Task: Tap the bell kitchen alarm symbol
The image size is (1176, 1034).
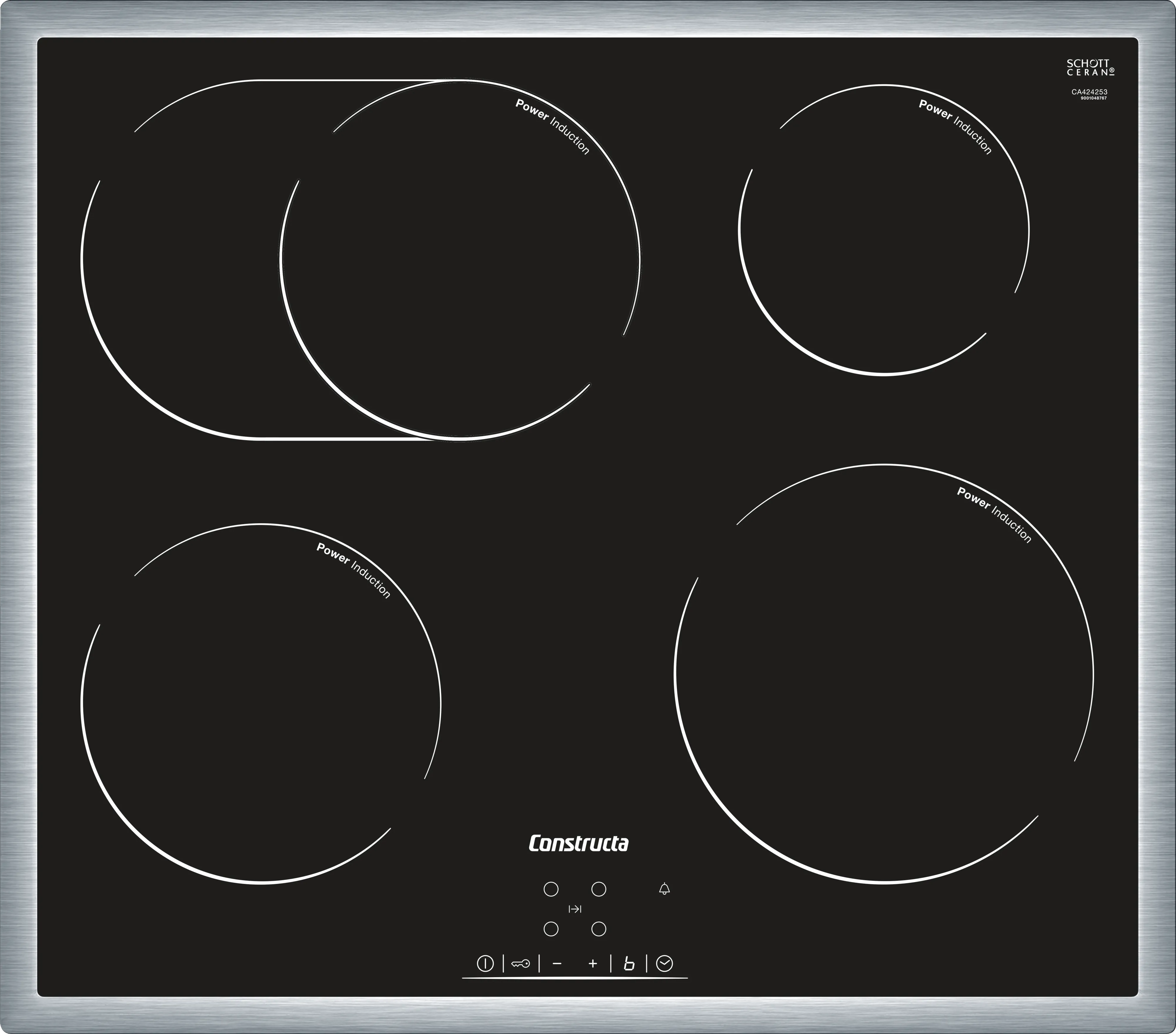Action: (664, 889)
